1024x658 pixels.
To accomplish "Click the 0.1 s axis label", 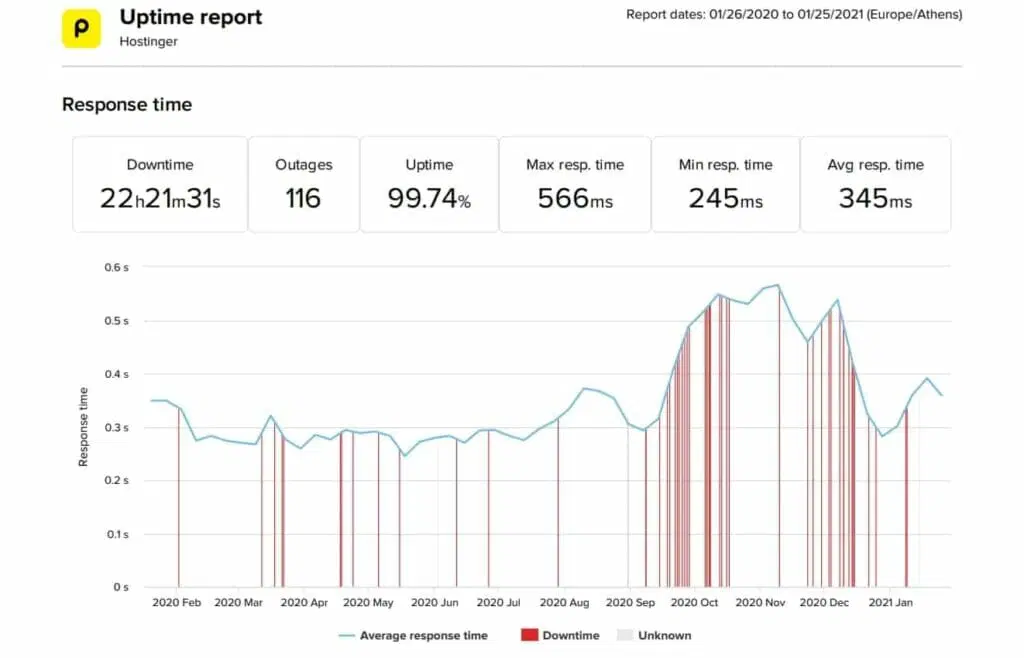I will pos(116,534).
